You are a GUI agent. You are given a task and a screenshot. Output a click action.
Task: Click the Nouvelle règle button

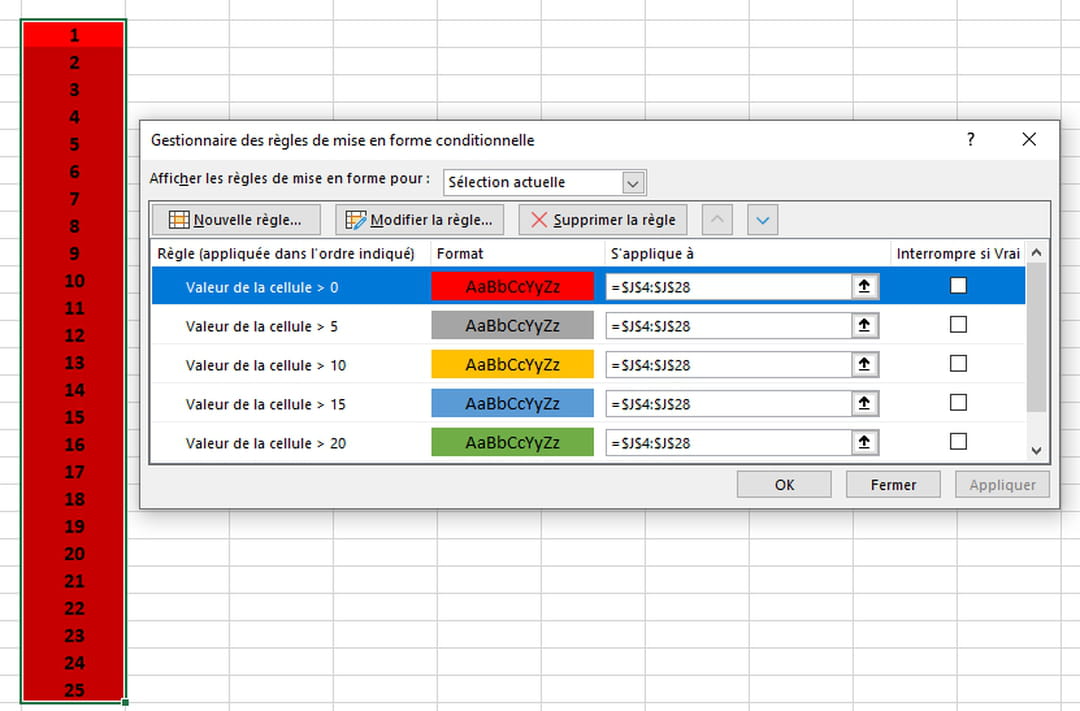pyautogui.click(x=236, y=220)
